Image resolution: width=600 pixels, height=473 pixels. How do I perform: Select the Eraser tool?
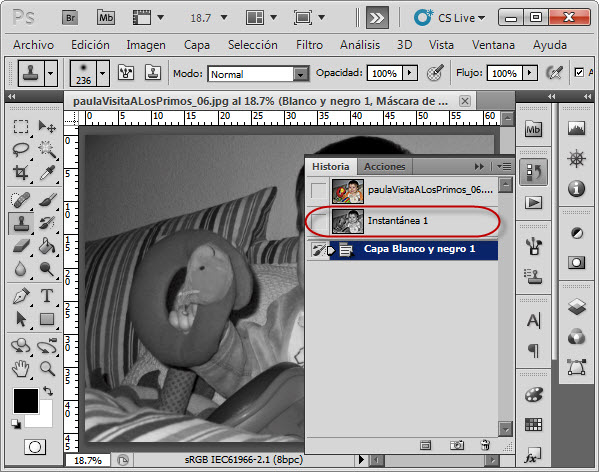[x=21, y=246]
